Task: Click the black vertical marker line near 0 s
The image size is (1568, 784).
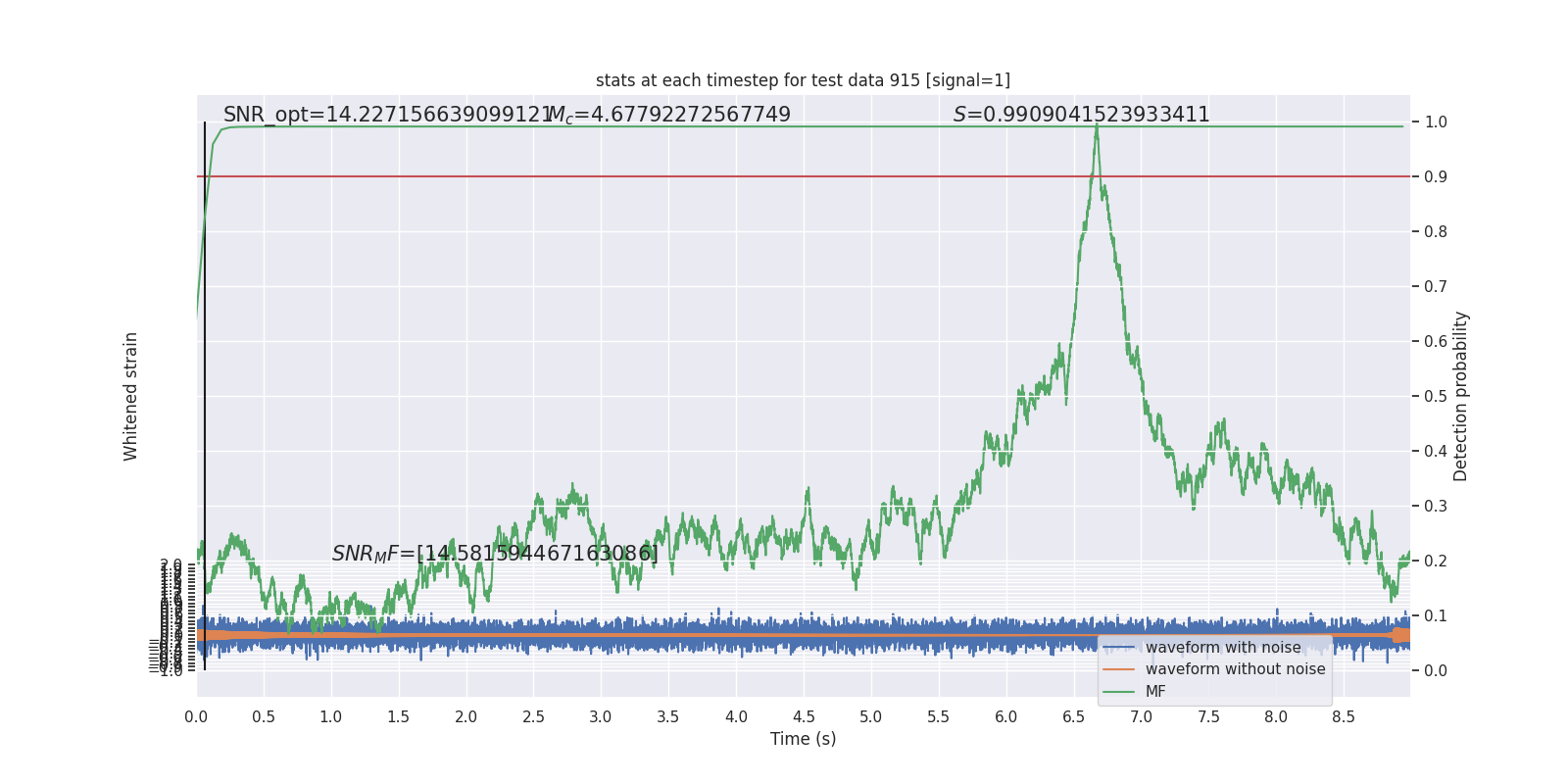Action: 205,396
